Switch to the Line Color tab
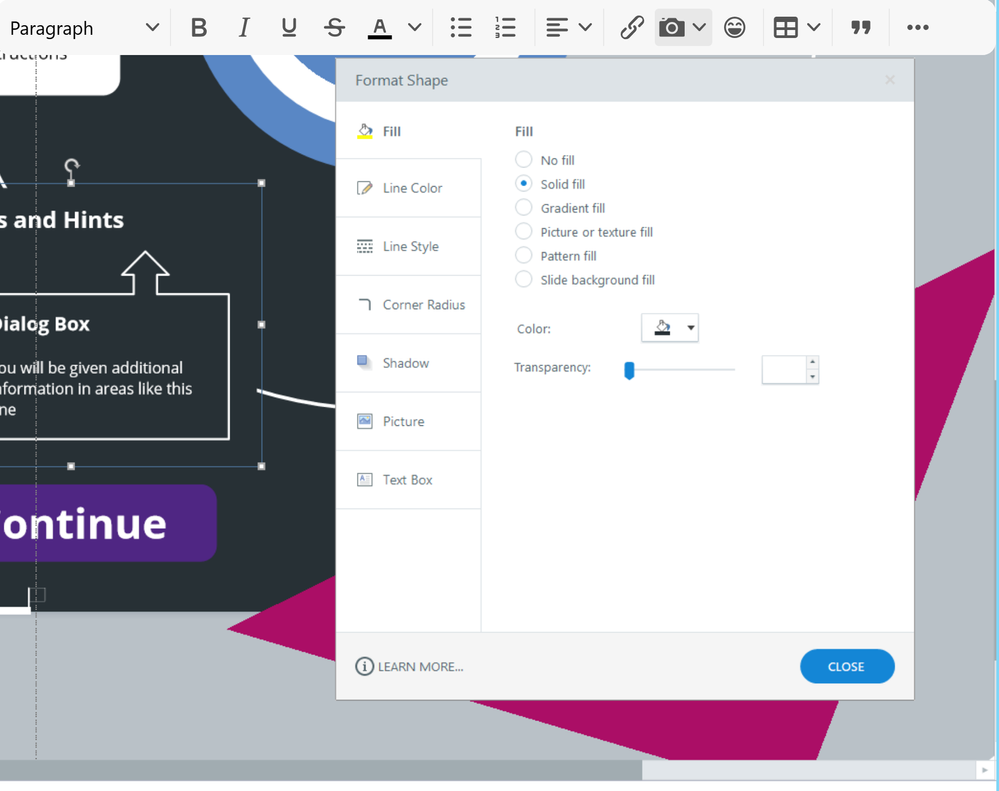999x791 pixels. click(408, 188)
